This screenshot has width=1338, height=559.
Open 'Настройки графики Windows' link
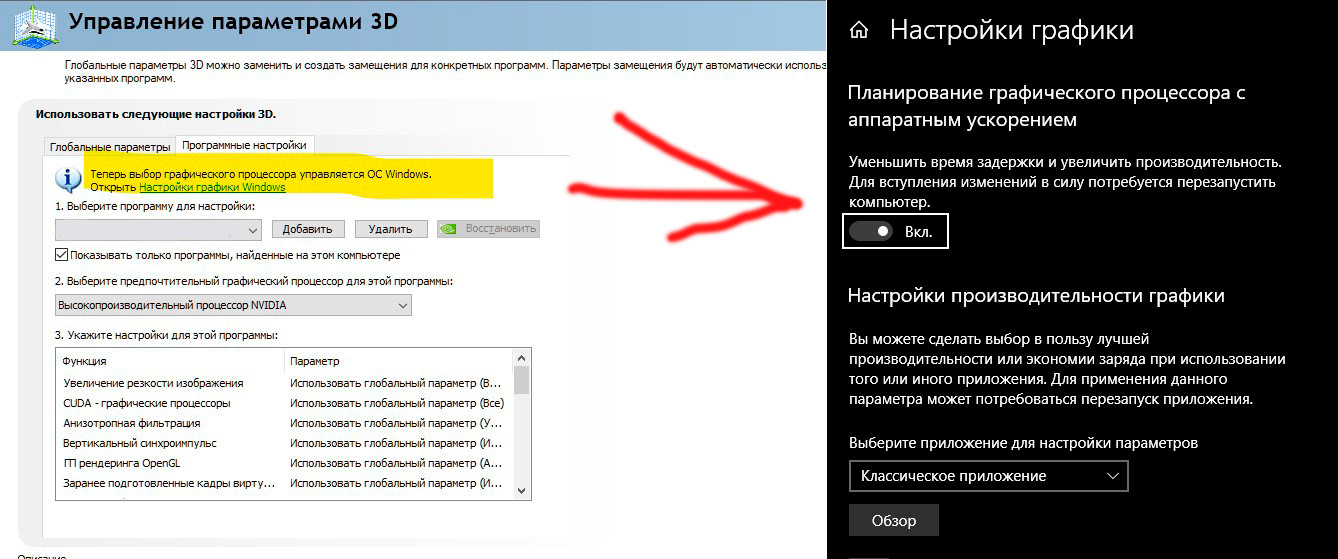pyautogui.click(x=212, y=187)
